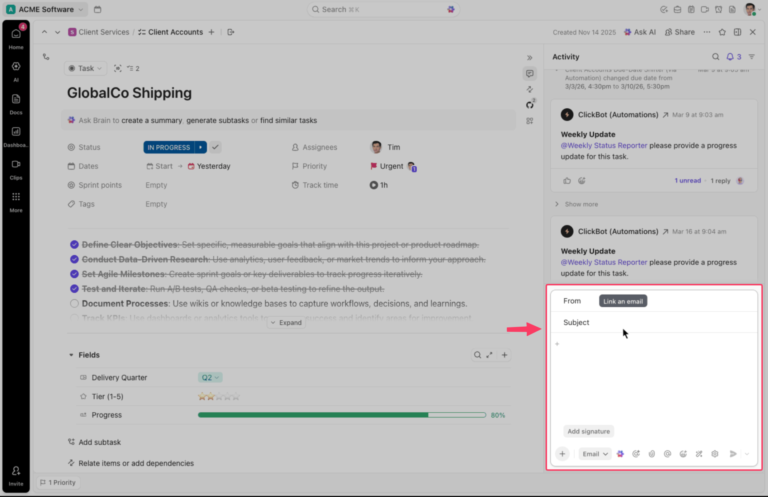Open Docs in the sidebar
Image resolution: width=768 pixels, height=497 pixels.
point(16,104)
